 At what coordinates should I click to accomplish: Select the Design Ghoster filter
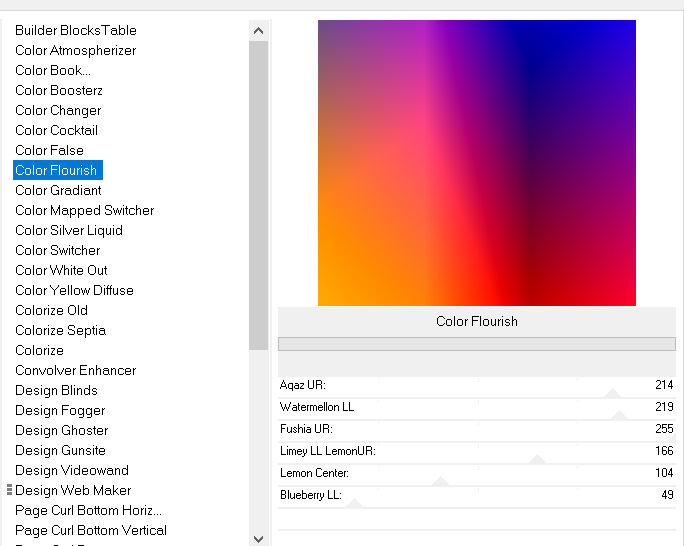(x=62, y=430)
